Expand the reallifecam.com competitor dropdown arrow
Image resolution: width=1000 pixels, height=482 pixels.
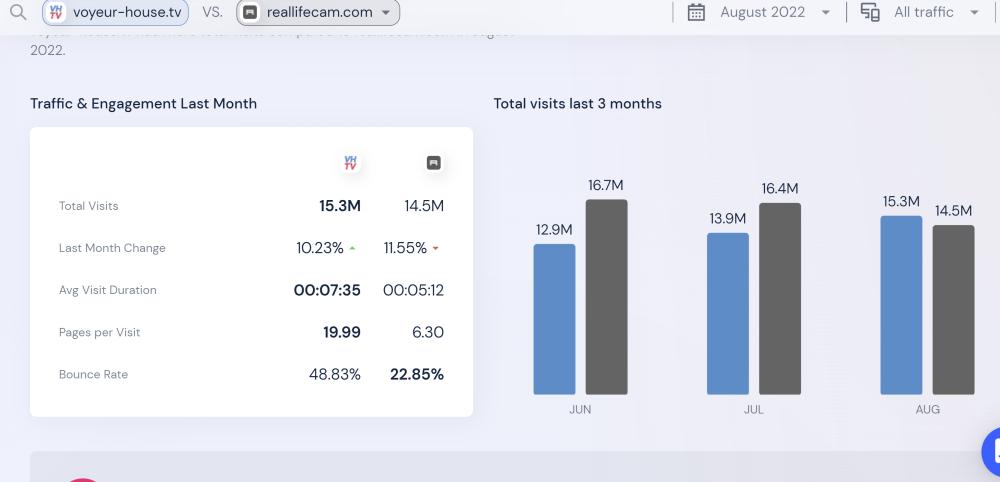pos(386,13)
